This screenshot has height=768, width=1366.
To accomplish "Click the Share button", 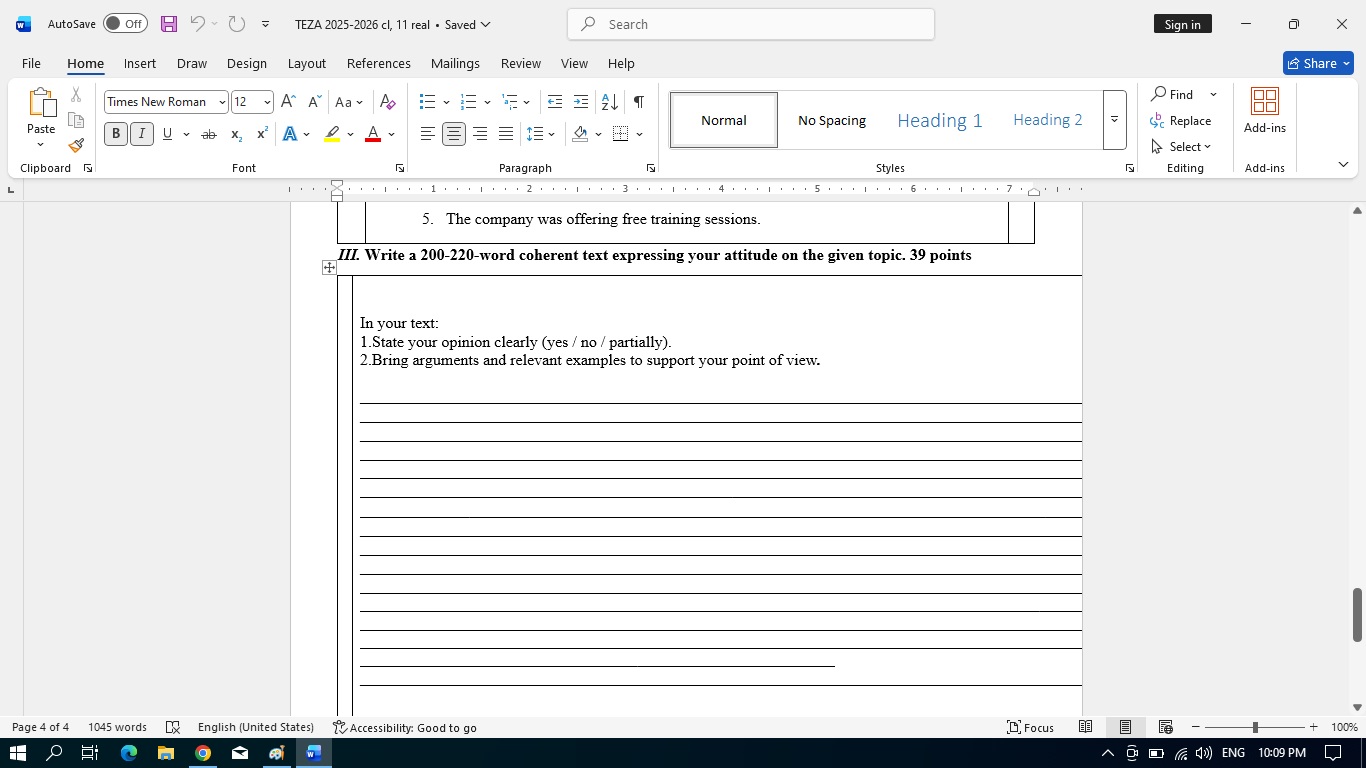I will [x=1317, y=63].
